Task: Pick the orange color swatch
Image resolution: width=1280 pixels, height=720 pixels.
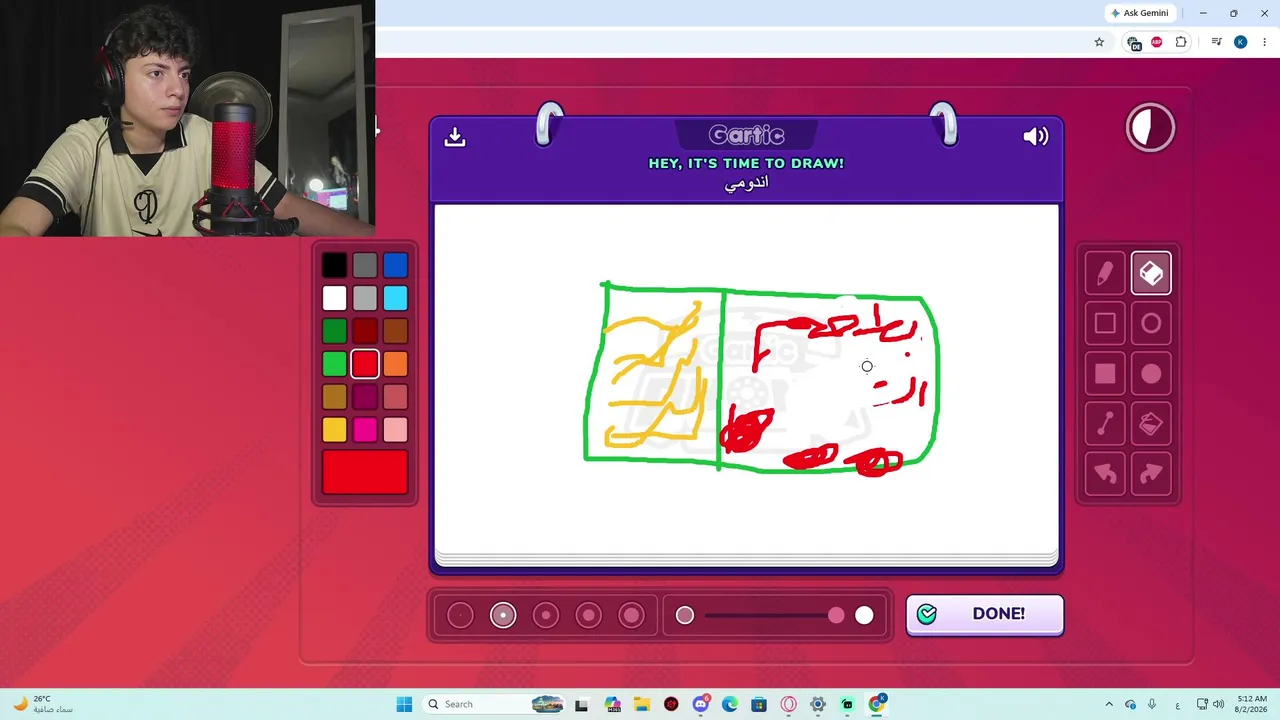Action: coord(395,364)
